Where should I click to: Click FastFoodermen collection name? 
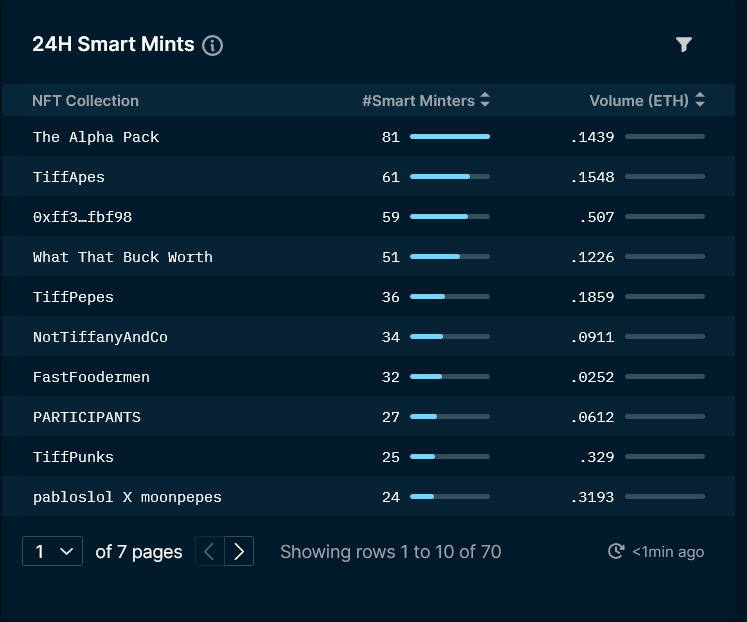91,377
